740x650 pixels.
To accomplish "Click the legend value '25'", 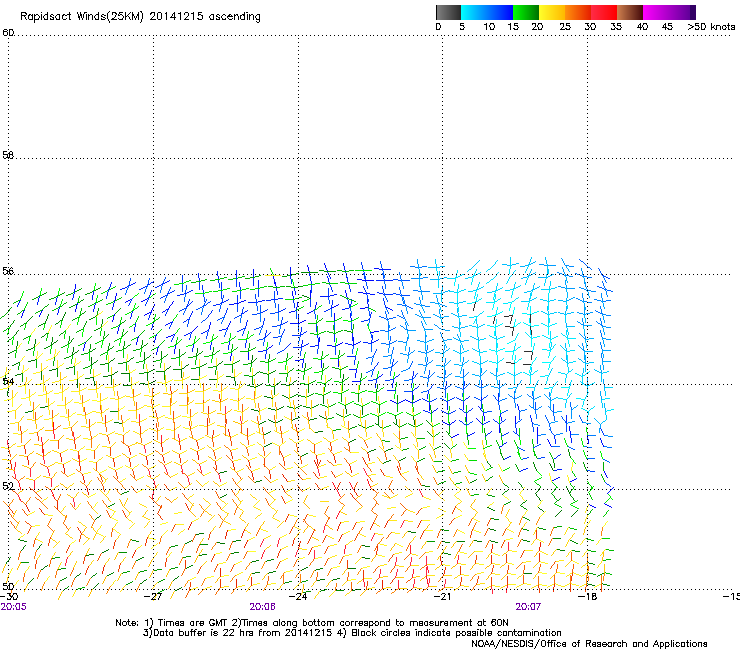I will (565, 27).
